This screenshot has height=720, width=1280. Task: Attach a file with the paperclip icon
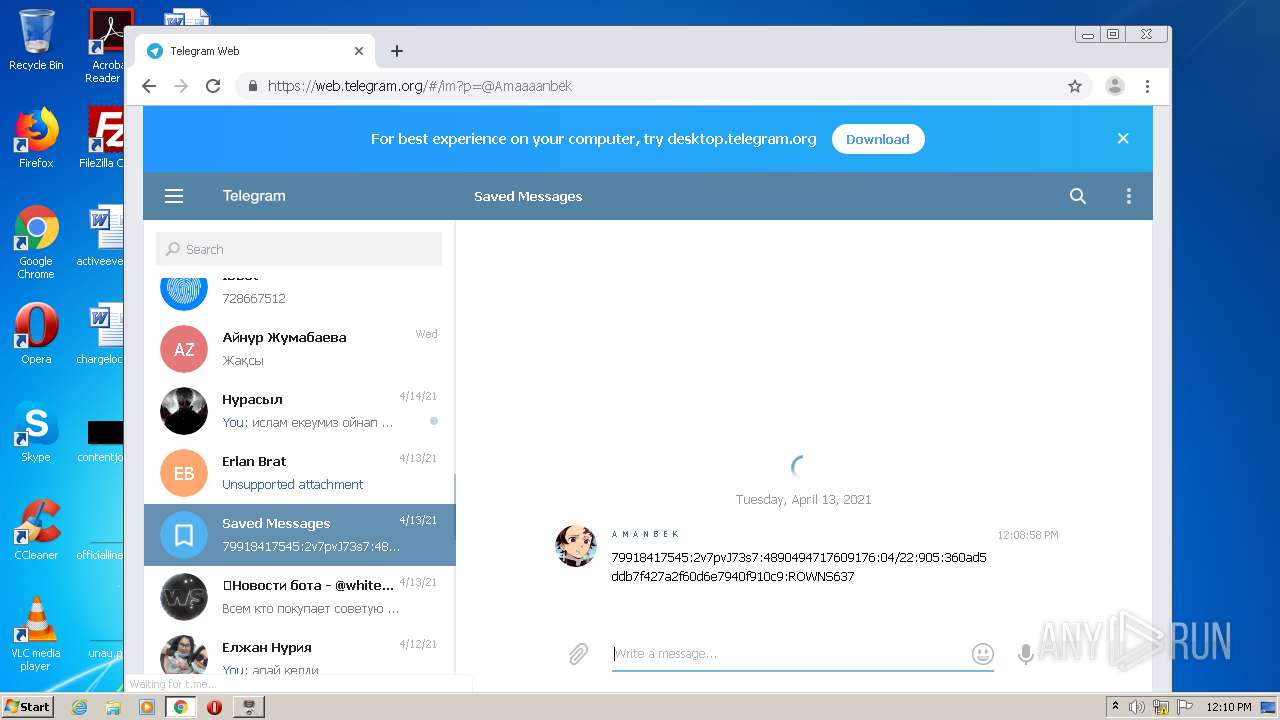(578, 654)
